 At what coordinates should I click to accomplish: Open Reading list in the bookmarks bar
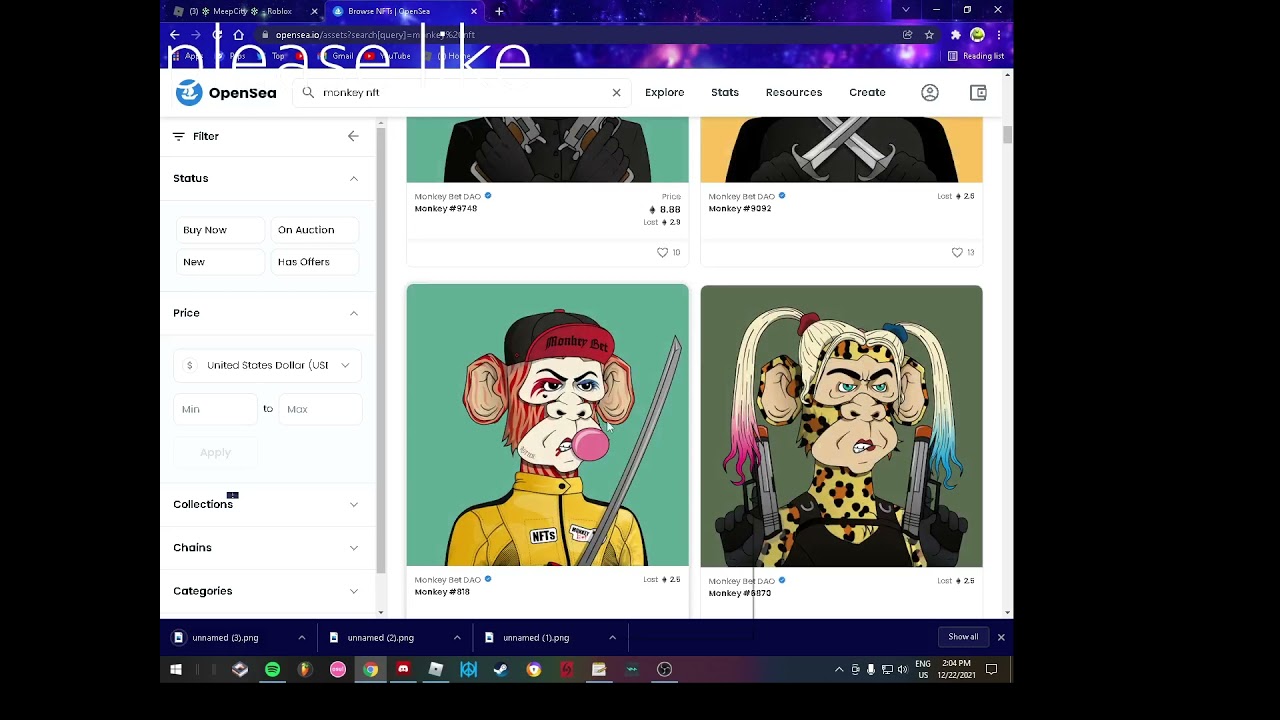pyautogui.click(x=976, y=56)
